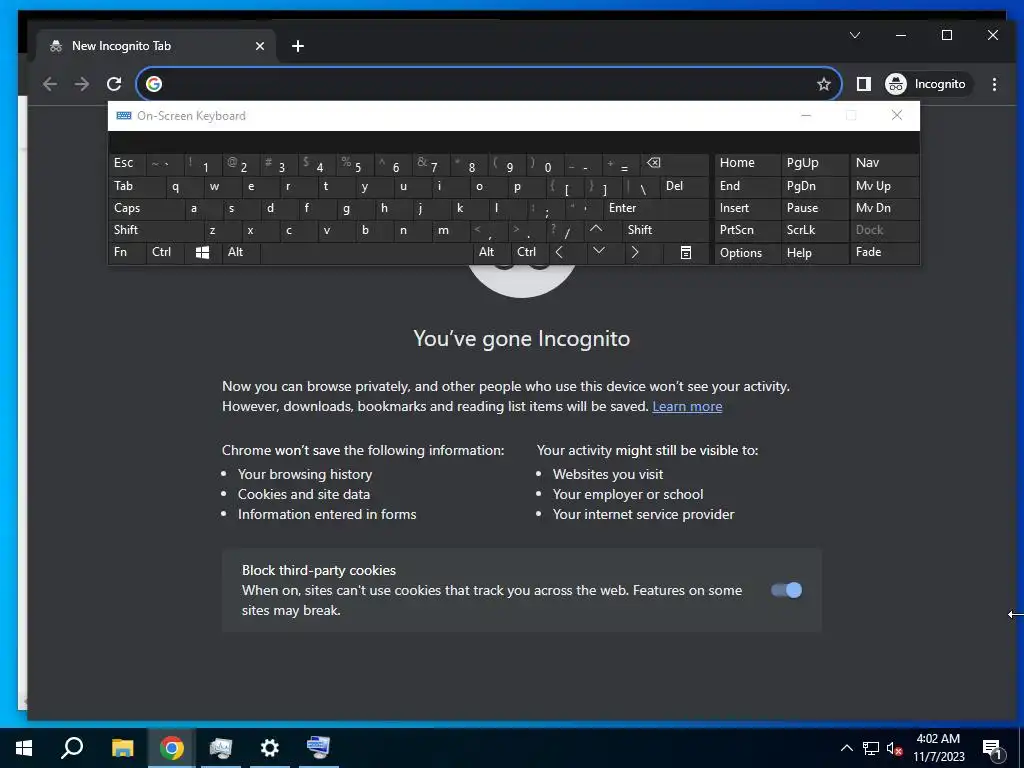Open the Chrome side panel

pos(863,84)
